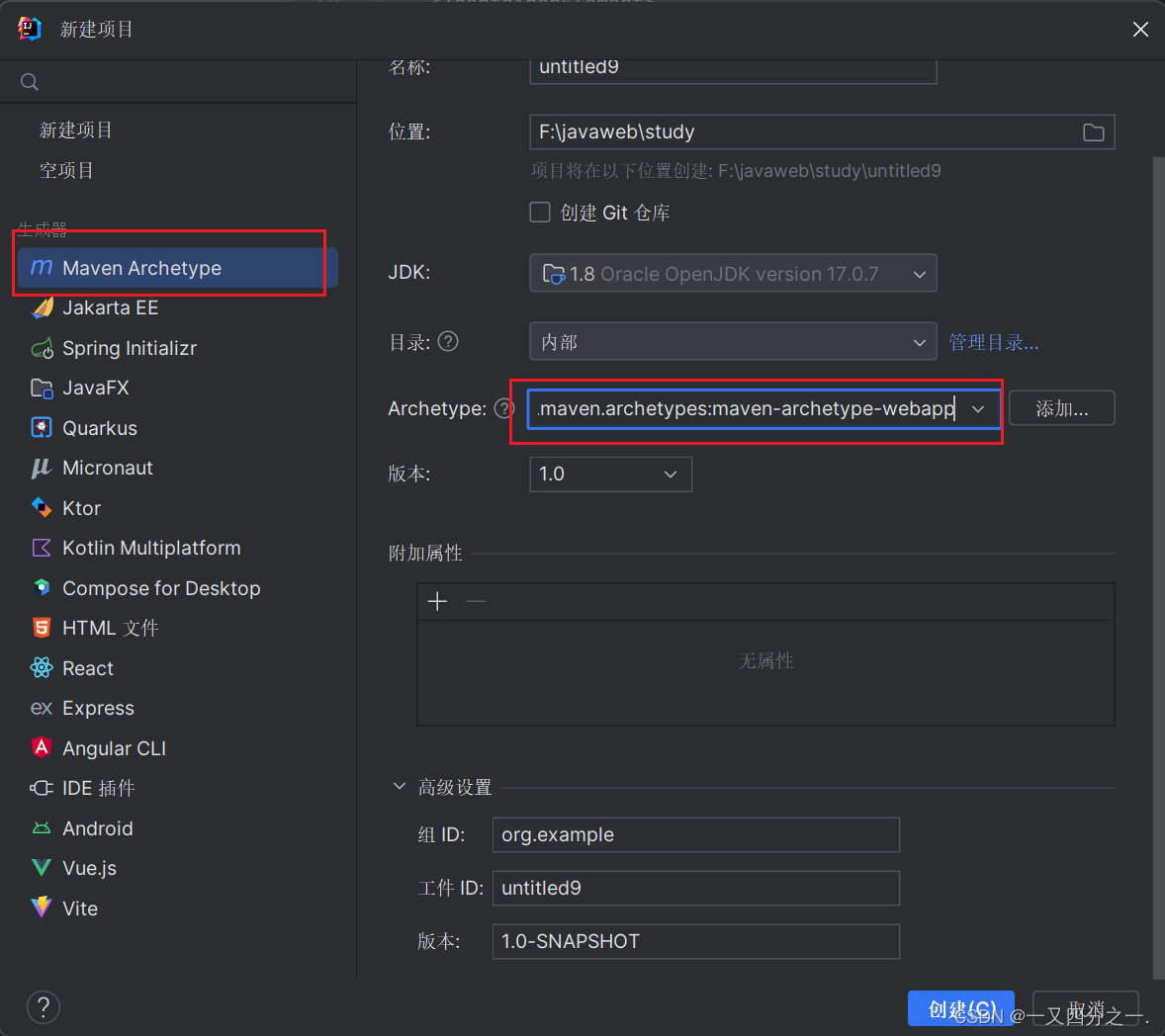Click the Spring Initializr leaf icon

(x=43, y=348)
